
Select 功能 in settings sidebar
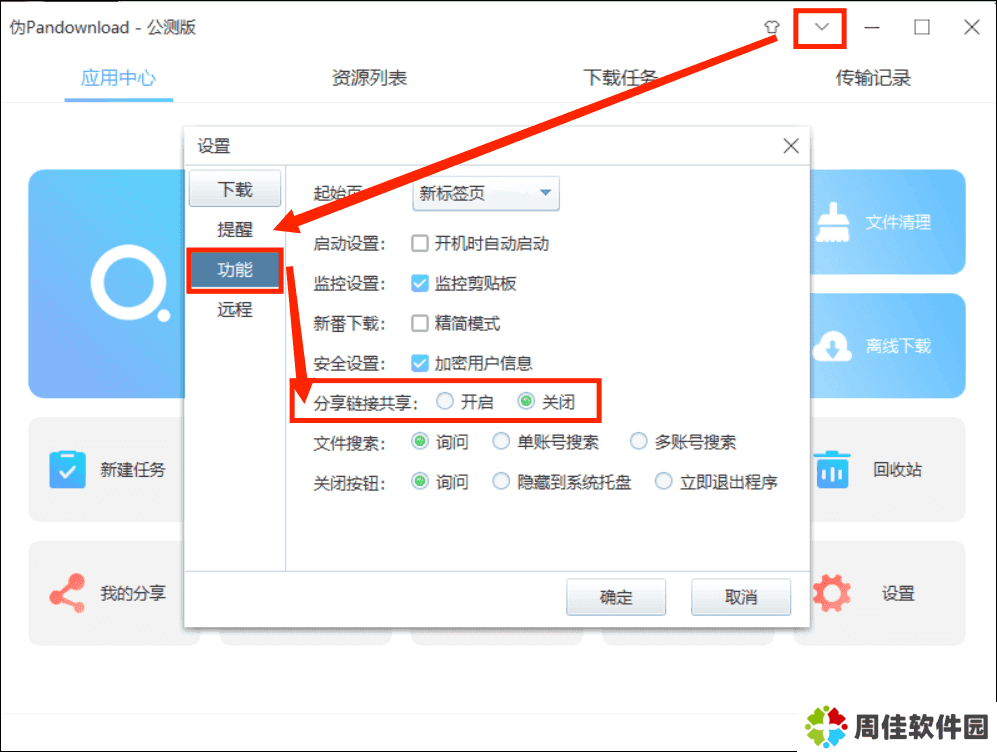click(x=235, y=270)
